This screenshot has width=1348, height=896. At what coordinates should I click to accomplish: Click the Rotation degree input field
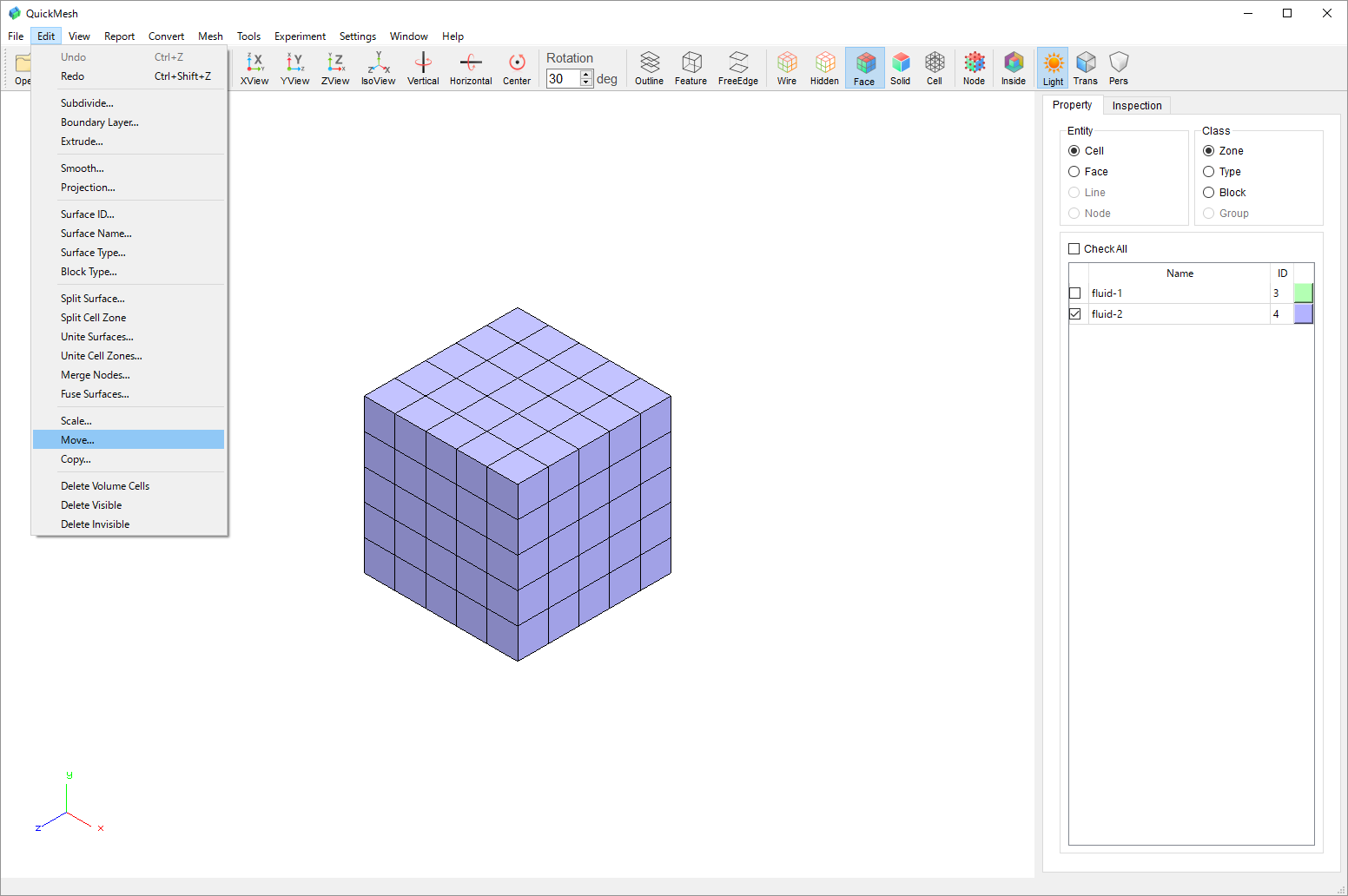564,79
